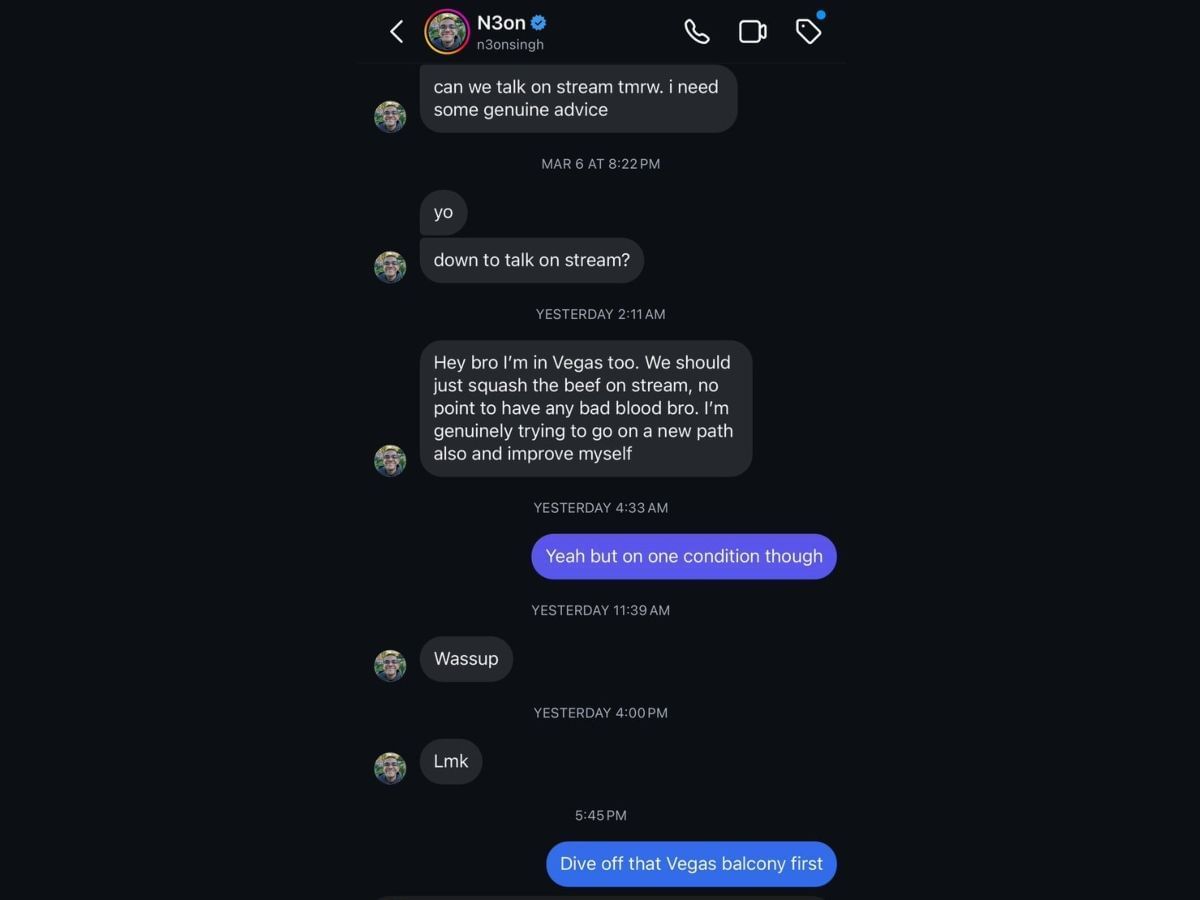Open the N3on profile name
The image size is (1200, 900).
501,23
